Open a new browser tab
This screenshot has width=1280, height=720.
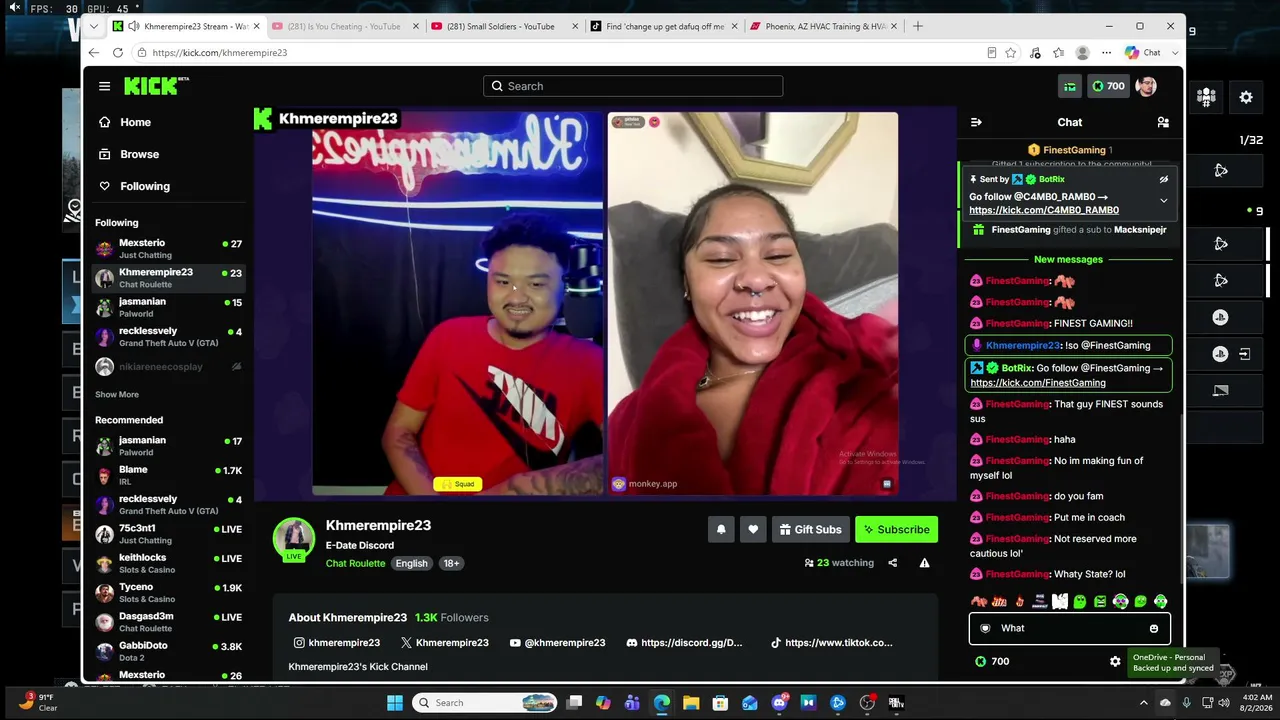918,26
